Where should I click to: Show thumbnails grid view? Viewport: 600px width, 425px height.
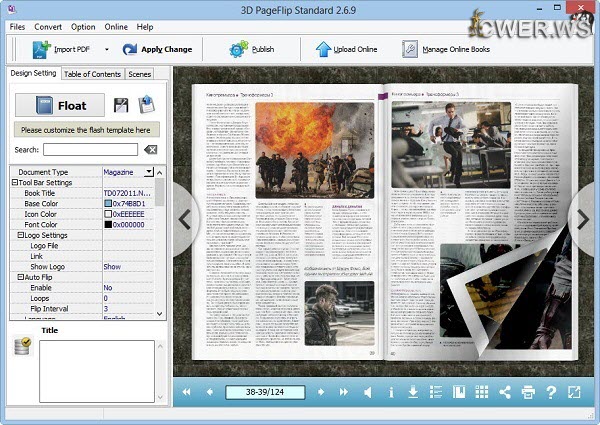pyautogui.click(x=481, y=392)
